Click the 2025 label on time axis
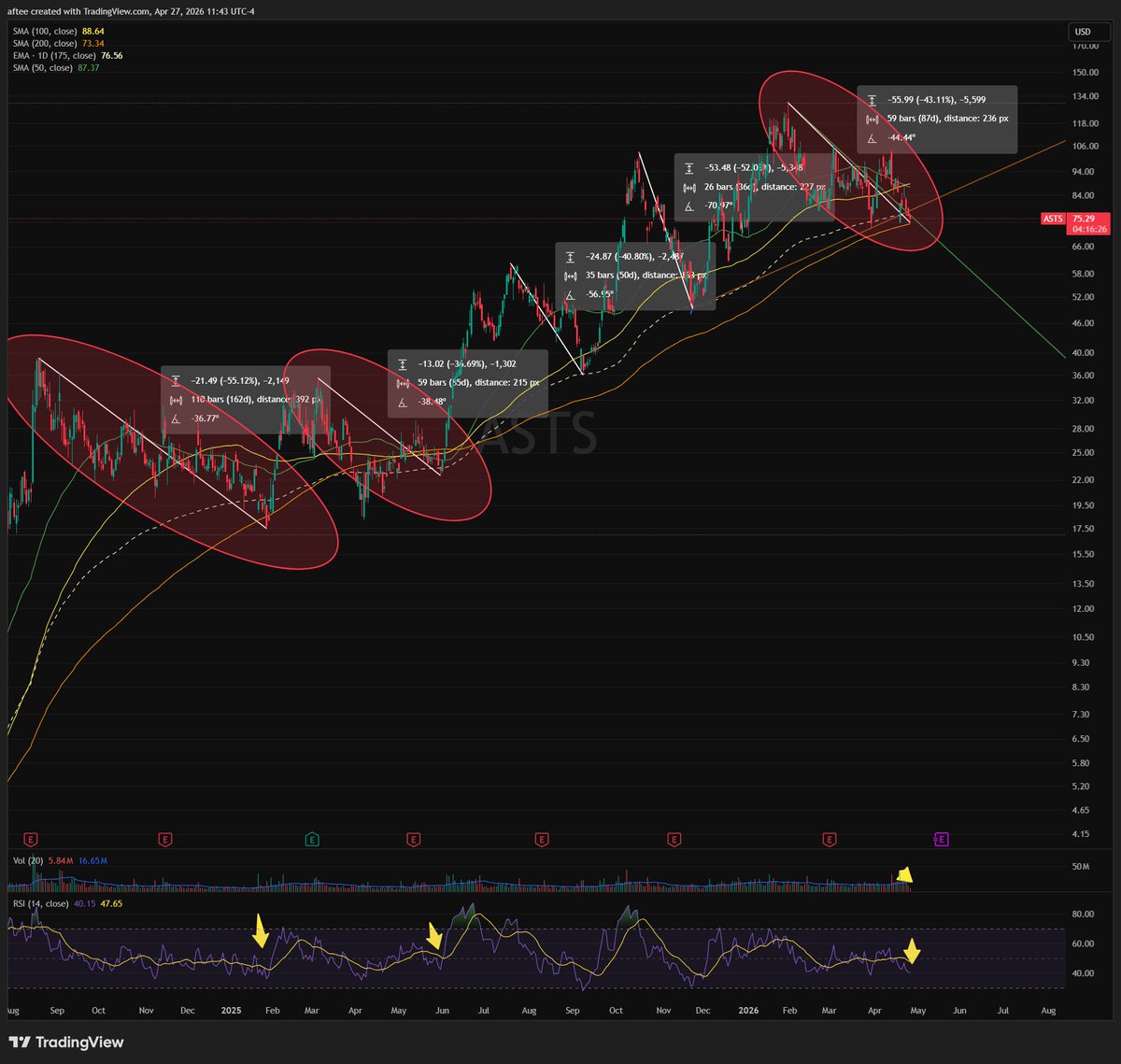 232,1011
